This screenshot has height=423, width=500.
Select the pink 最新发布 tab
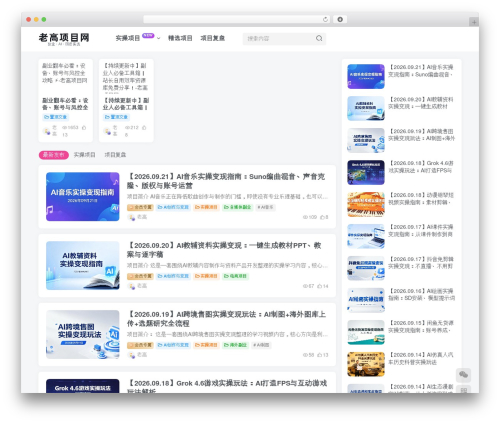[54, 155]
